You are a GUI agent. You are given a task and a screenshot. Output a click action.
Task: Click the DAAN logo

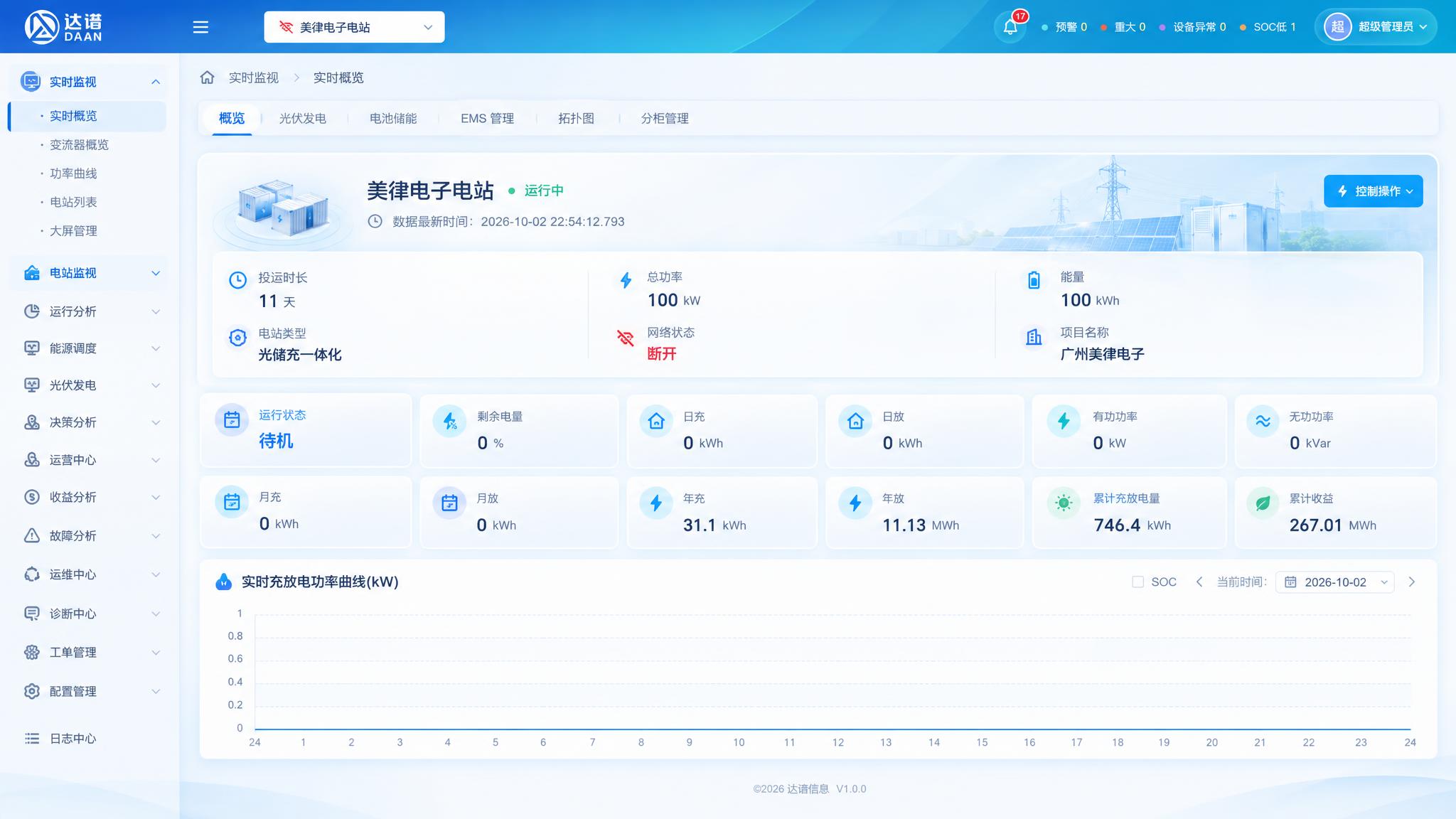[x=63, y=27]
